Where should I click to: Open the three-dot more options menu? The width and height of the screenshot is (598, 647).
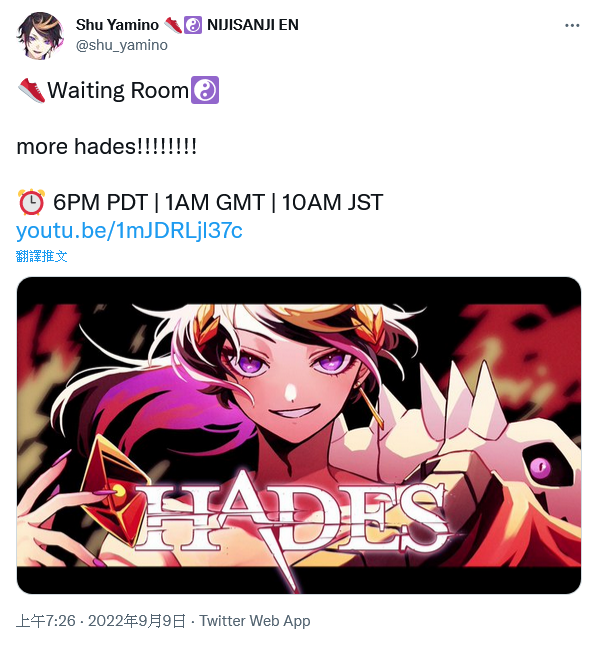(572, 26)
